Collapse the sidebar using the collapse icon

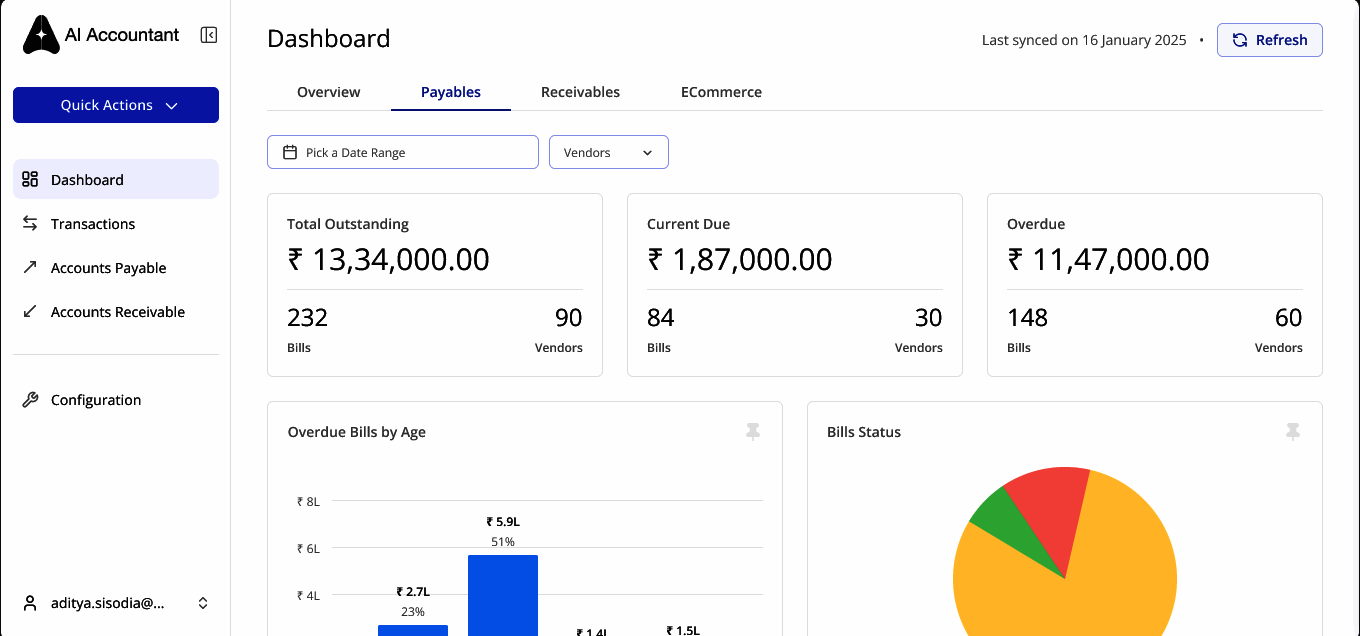(208, 34)
